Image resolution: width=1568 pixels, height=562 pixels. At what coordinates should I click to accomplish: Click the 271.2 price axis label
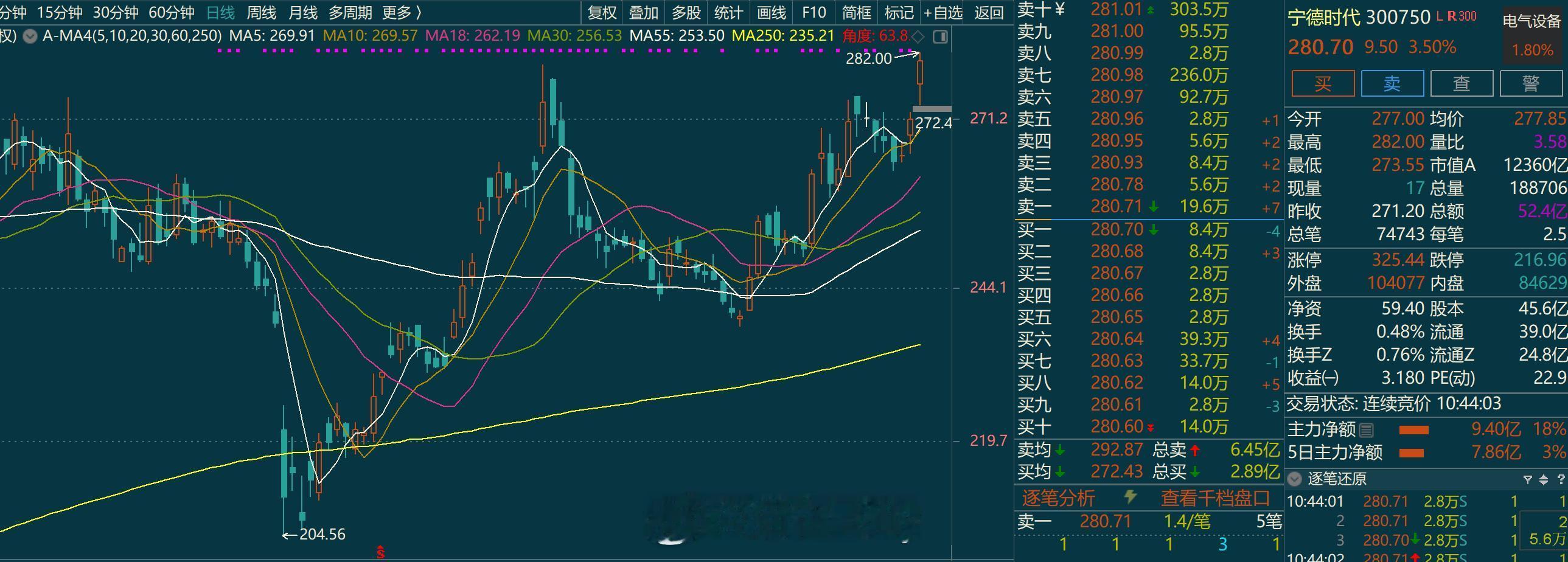pos(989,119)
